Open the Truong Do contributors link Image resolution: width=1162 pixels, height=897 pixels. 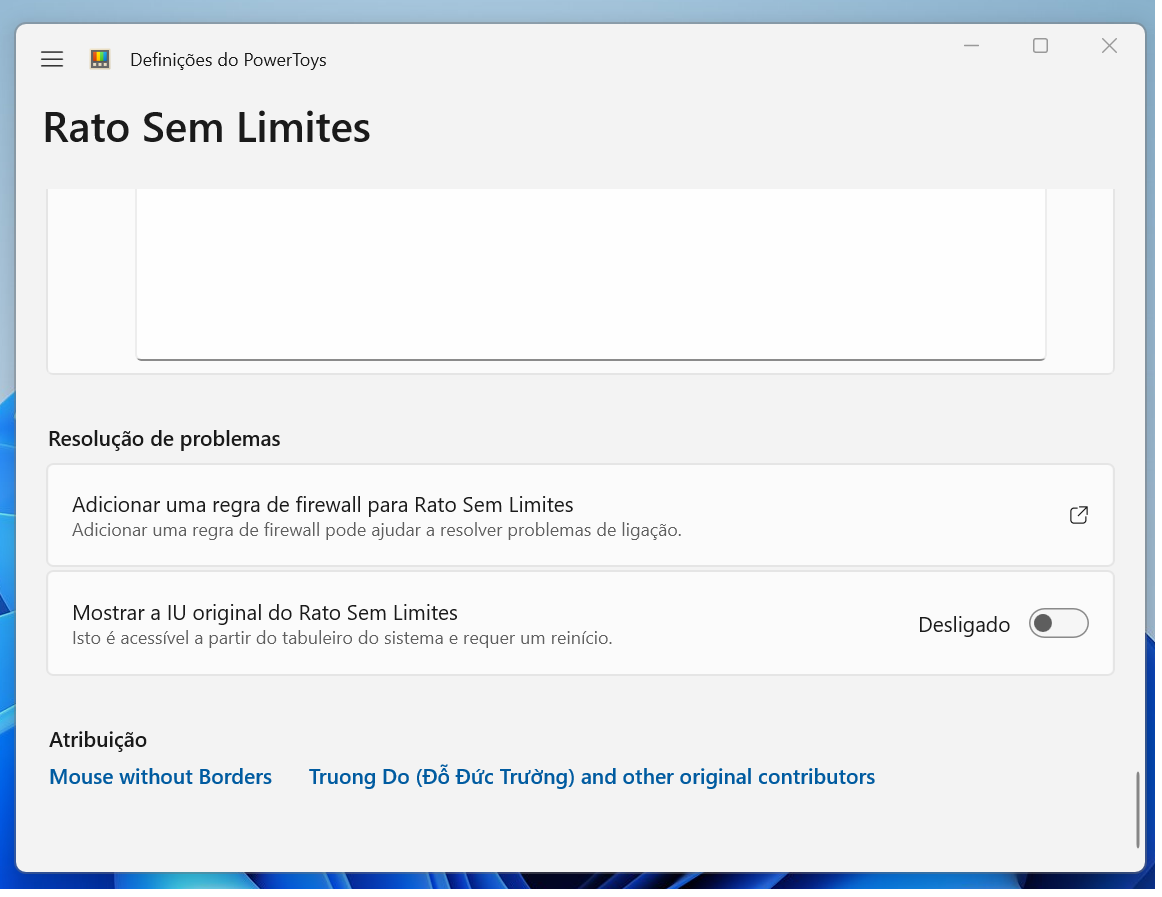591,777
